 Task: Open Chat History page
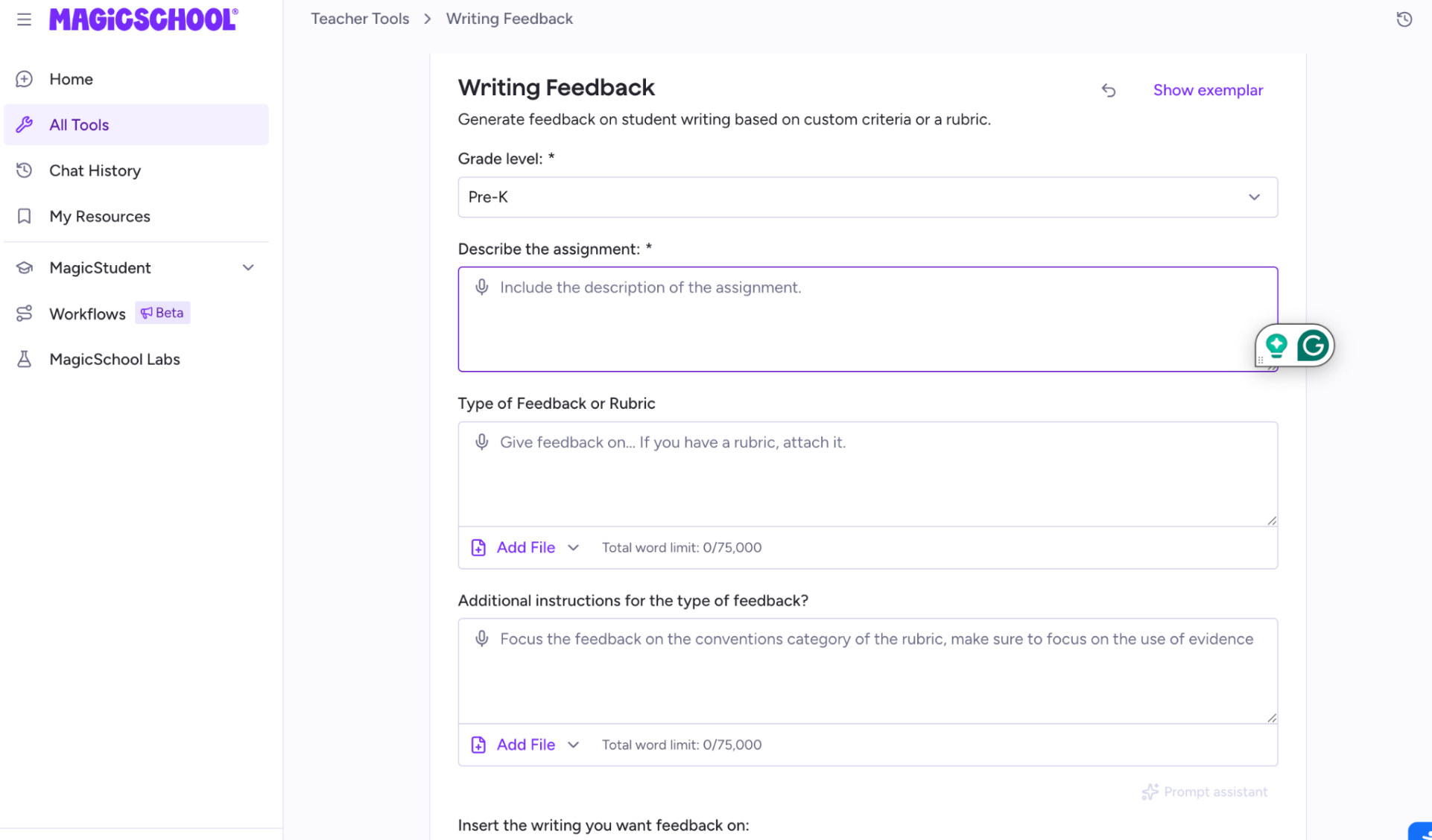pyautogui.click(x=136, y=171)
